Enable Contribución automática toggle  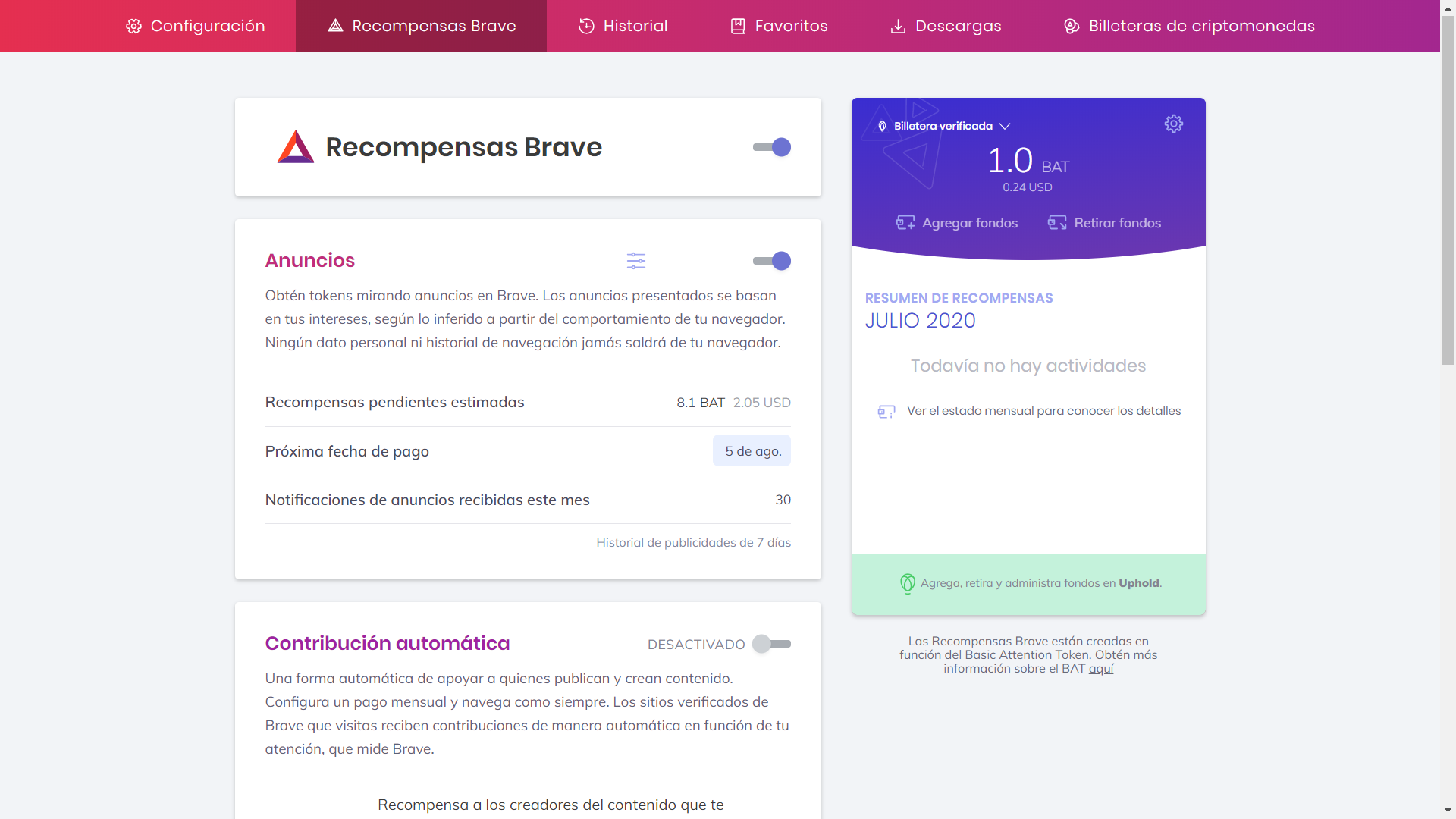(x=772, y=644)
